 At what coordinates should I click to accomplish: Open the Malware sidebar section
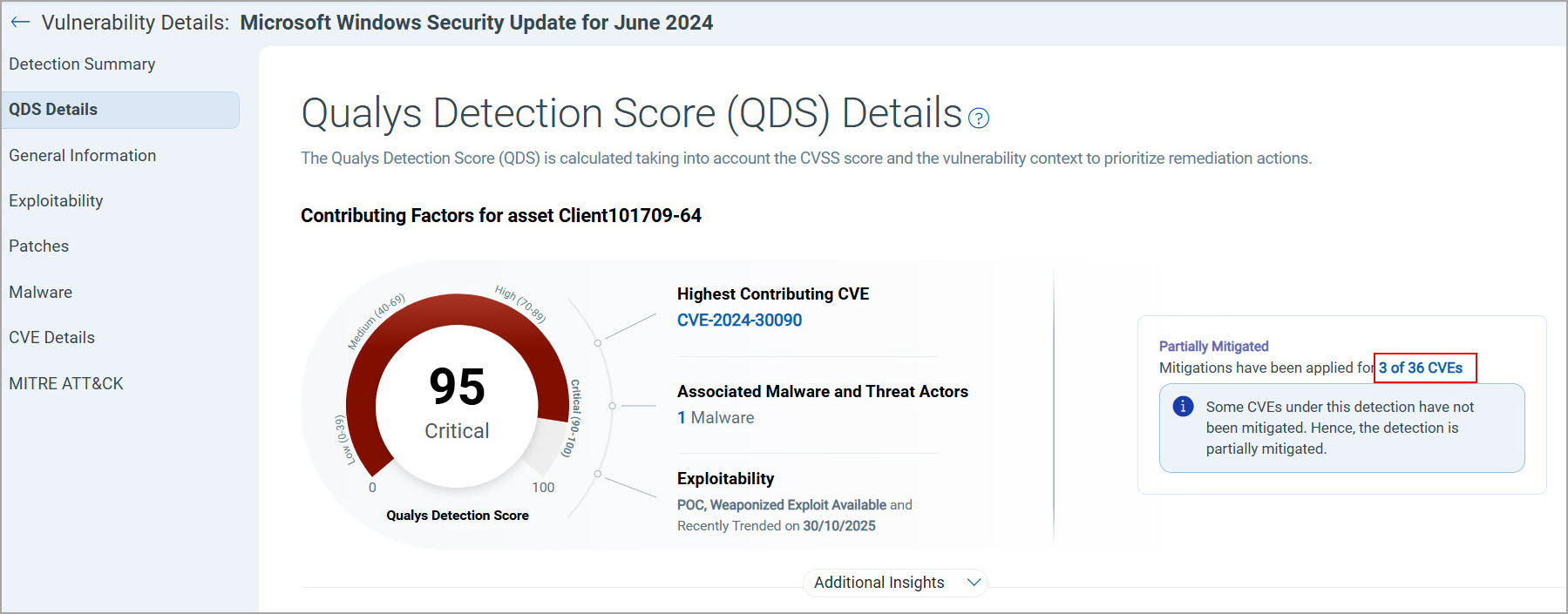pos(40,293)
